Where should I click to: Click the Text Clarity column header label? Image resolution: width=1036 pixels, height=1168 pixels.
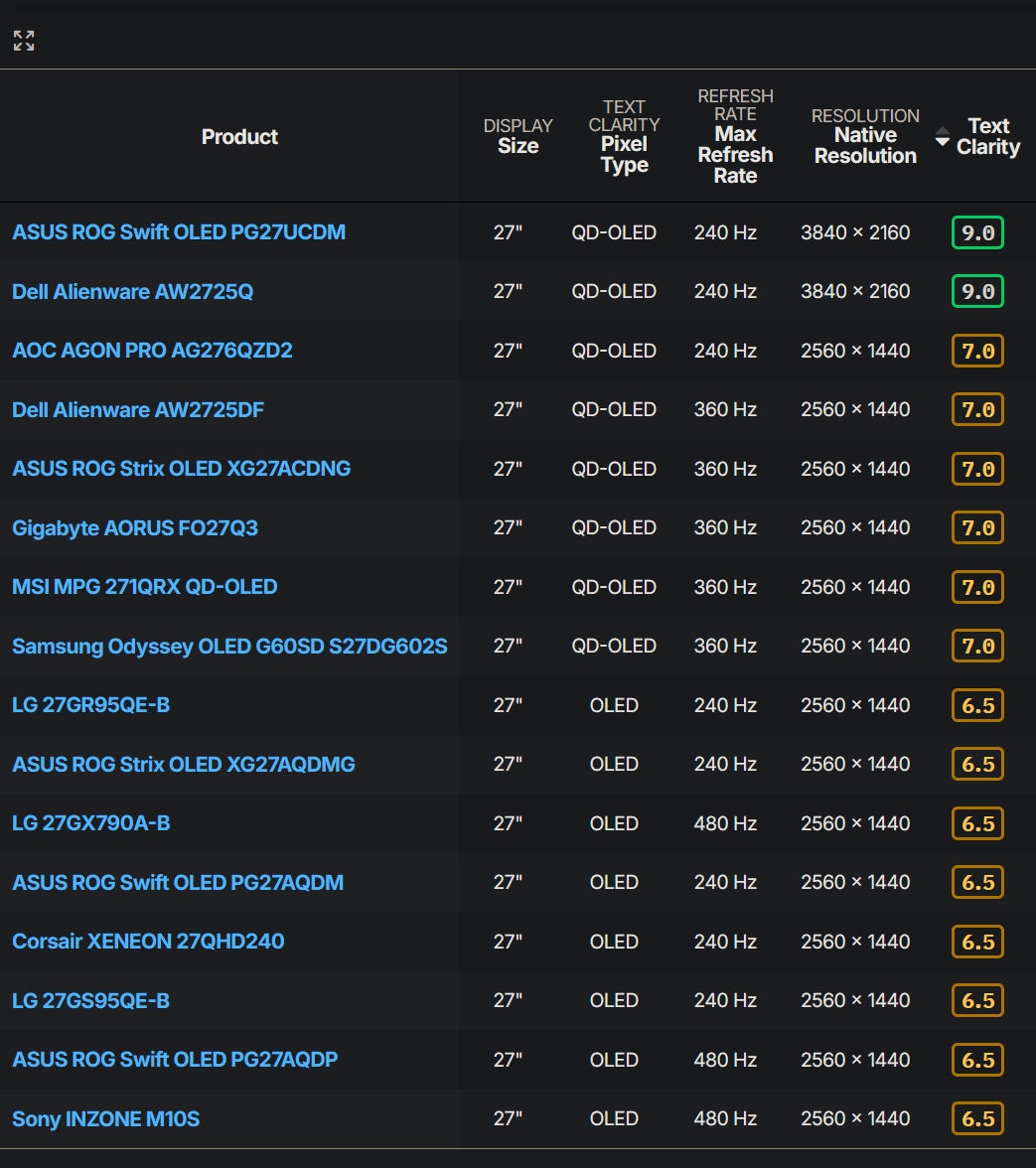(988, 136)
